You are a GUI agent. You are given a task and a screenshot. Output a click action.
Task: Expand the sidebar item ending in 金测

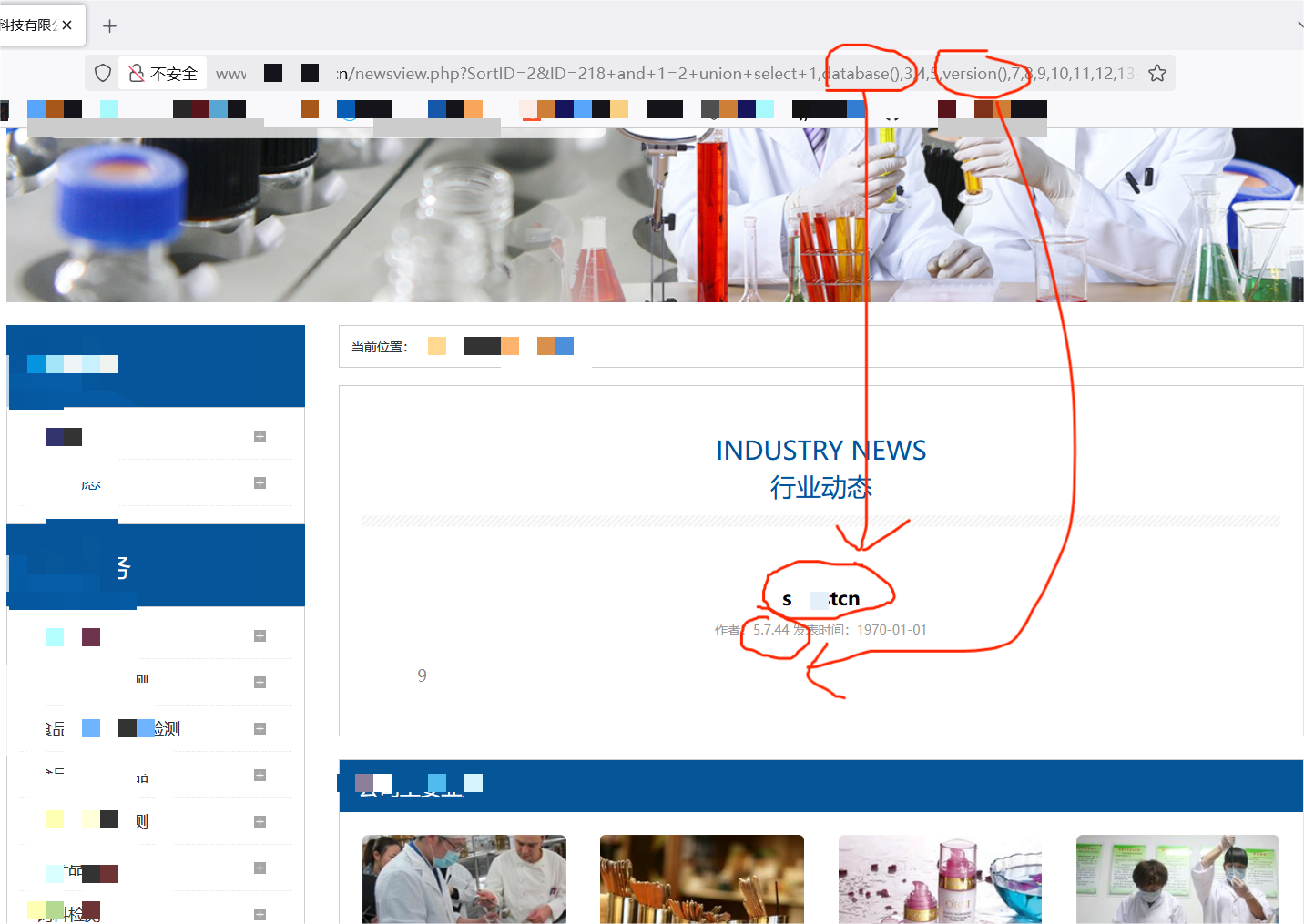(x=260, y=728)
